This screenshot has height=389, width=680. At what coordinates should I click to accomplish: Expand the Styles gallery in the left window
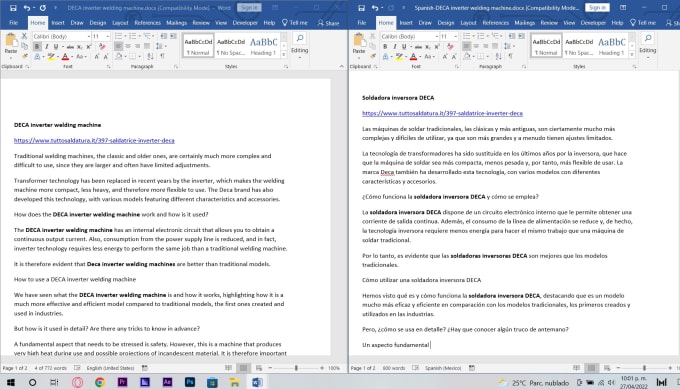click(284, 55)
